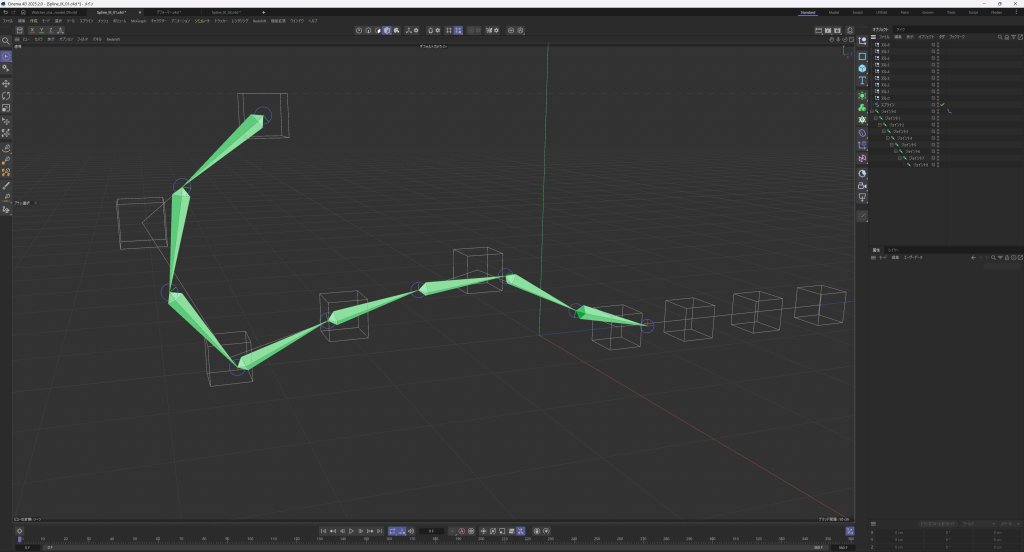Viewport: 1024px width, 552px height.
Task: Open the search icon in the Object Manager header
Action: [x=1000, y=37]
